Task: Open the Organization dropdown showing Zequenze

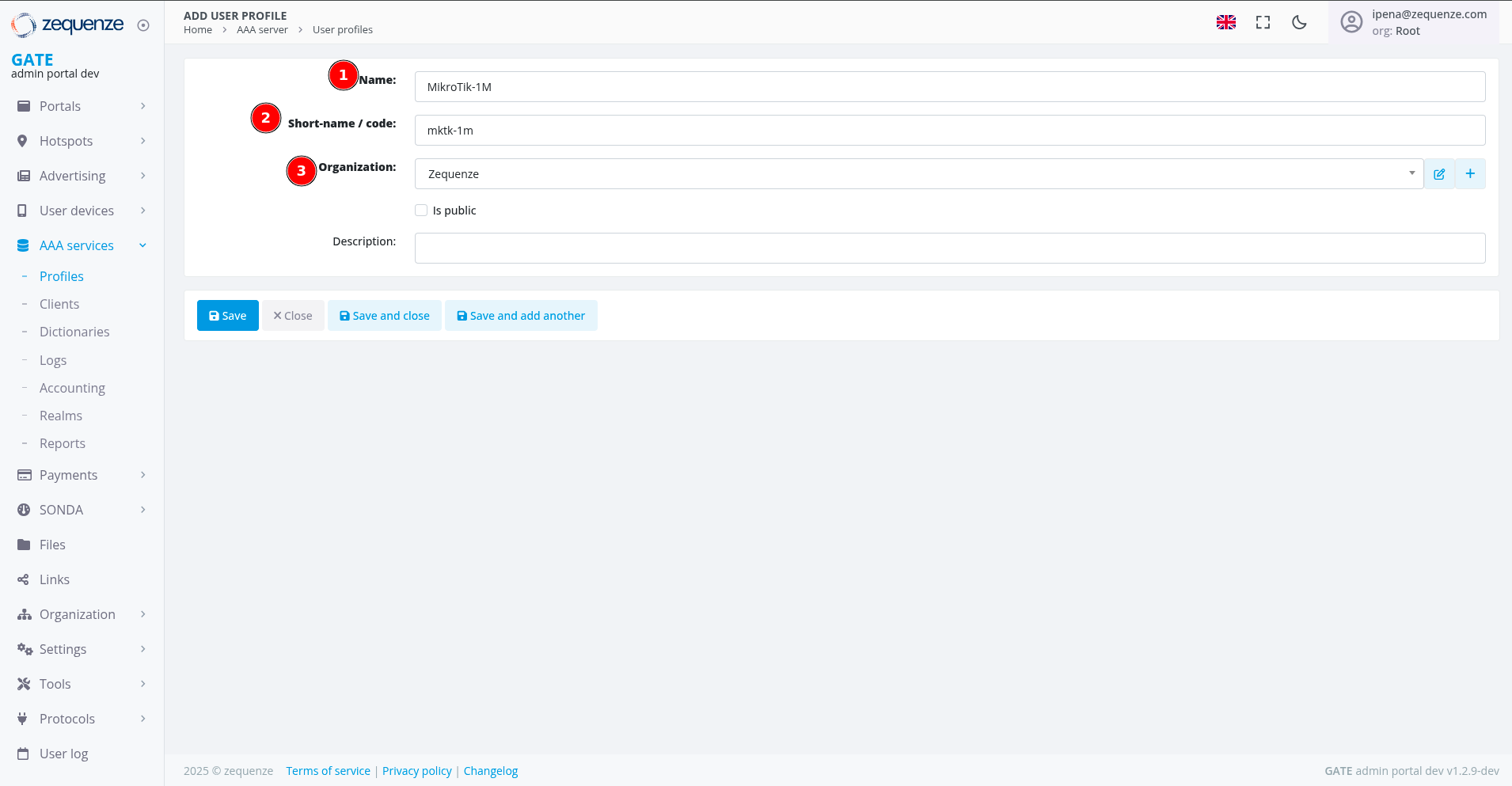Action: [918, 174]
